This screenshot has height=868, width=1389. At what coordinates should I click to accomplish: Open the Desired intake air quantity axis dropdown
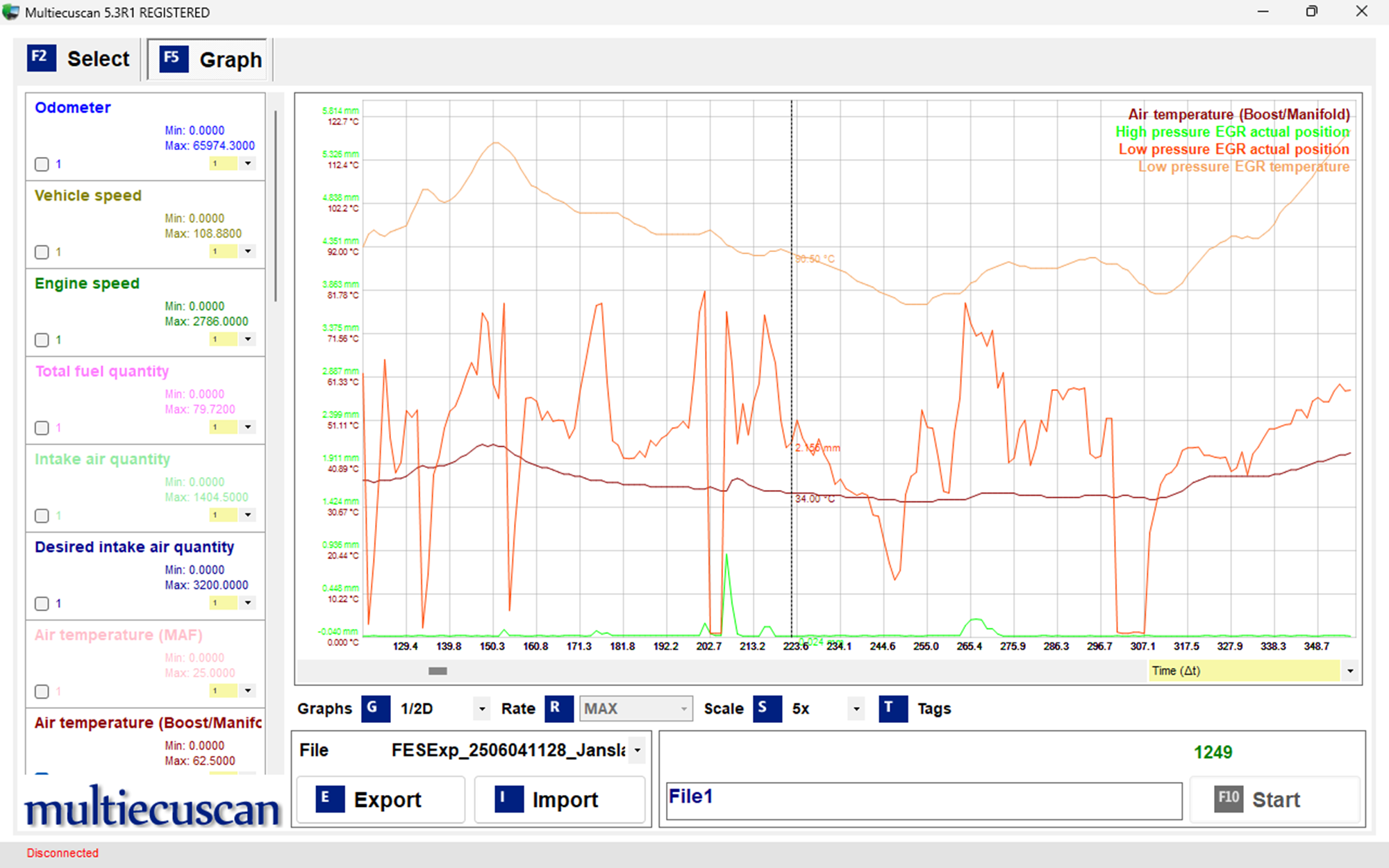(x=248, y=603)
